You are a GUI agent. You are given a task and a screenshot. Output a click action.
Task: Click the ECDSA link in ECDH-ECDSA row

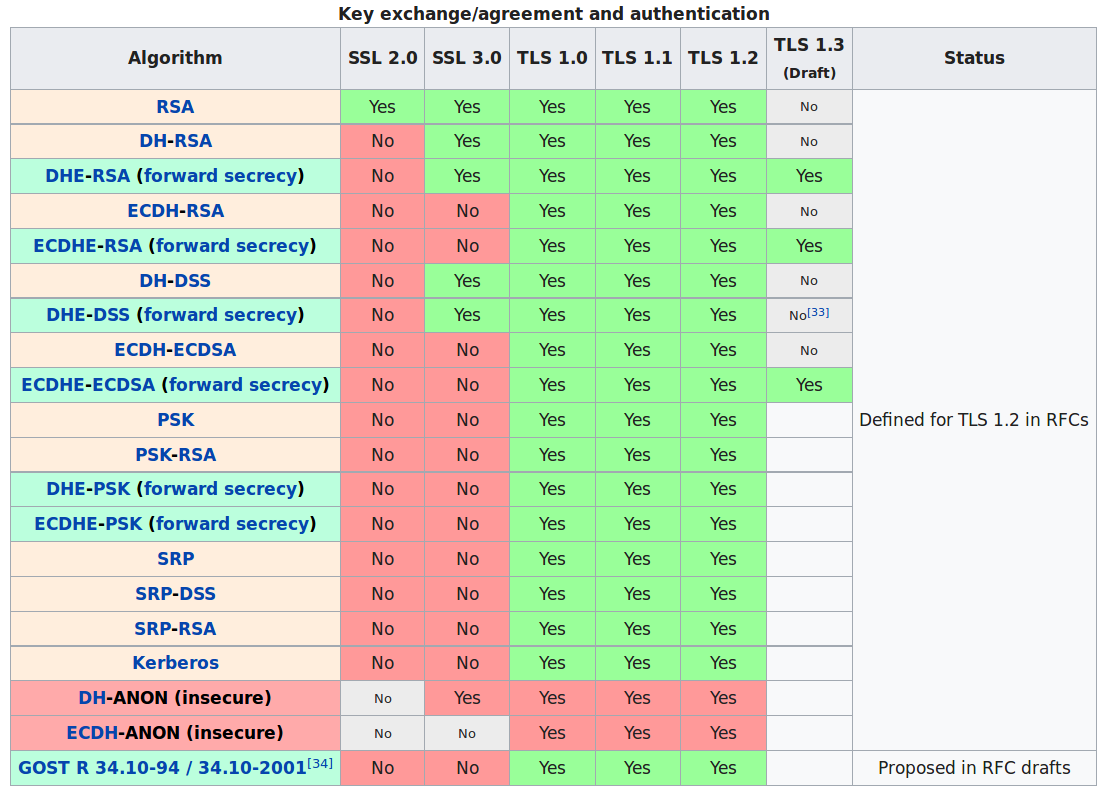point(203,350)
